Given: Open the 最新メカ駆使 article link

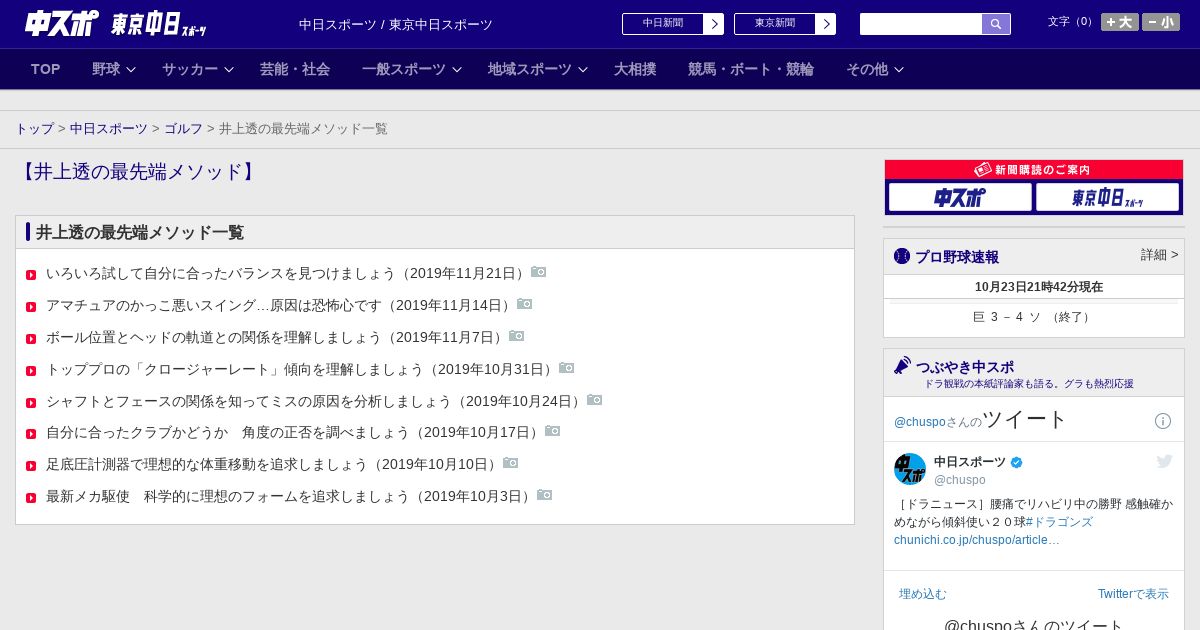Looking at the screenshot, I should click(x=291, y=496).
